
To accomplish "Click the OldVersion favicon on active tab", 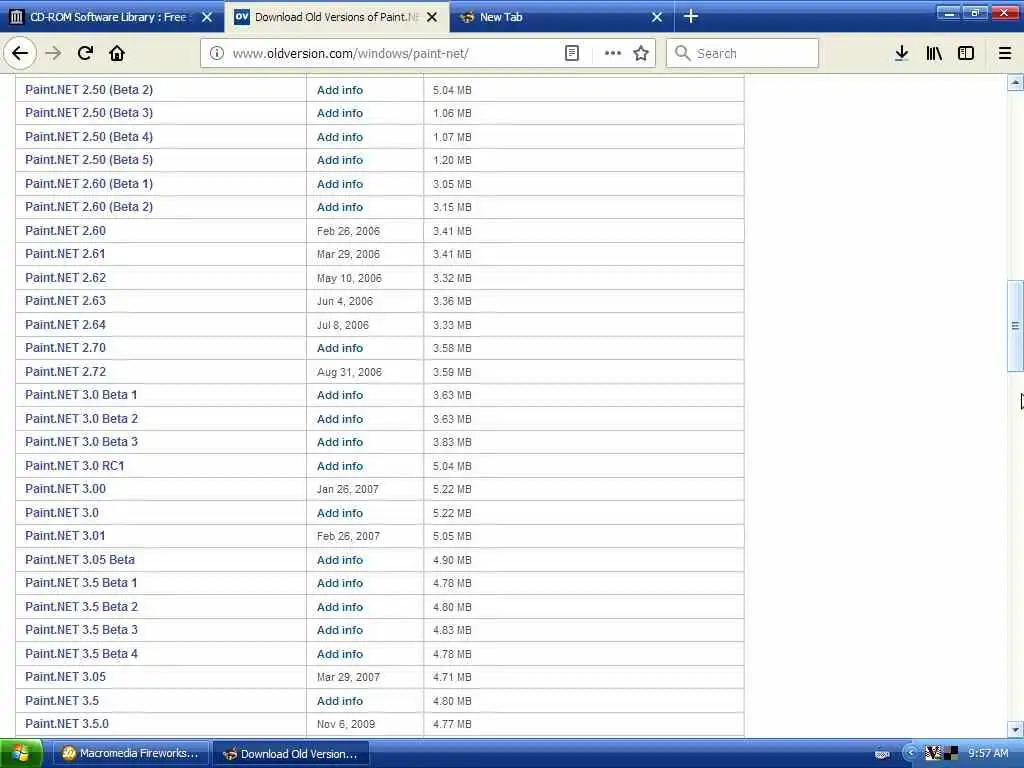I will (242, 17).
